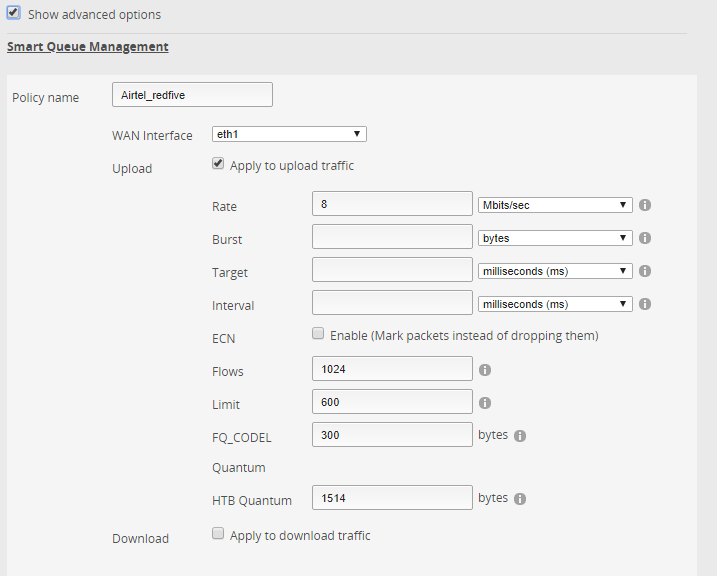Toggle Apply to upload traffic checkbox
Image resolution: width=717 pixels, height=576 pixels.
[x=218, y=164]
